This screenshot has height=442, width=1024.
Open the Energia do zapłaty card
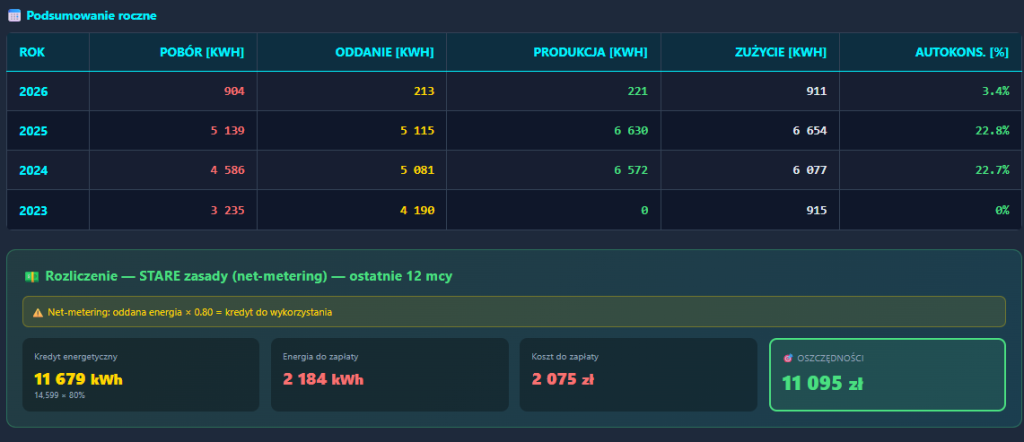(x=389, y=375)
